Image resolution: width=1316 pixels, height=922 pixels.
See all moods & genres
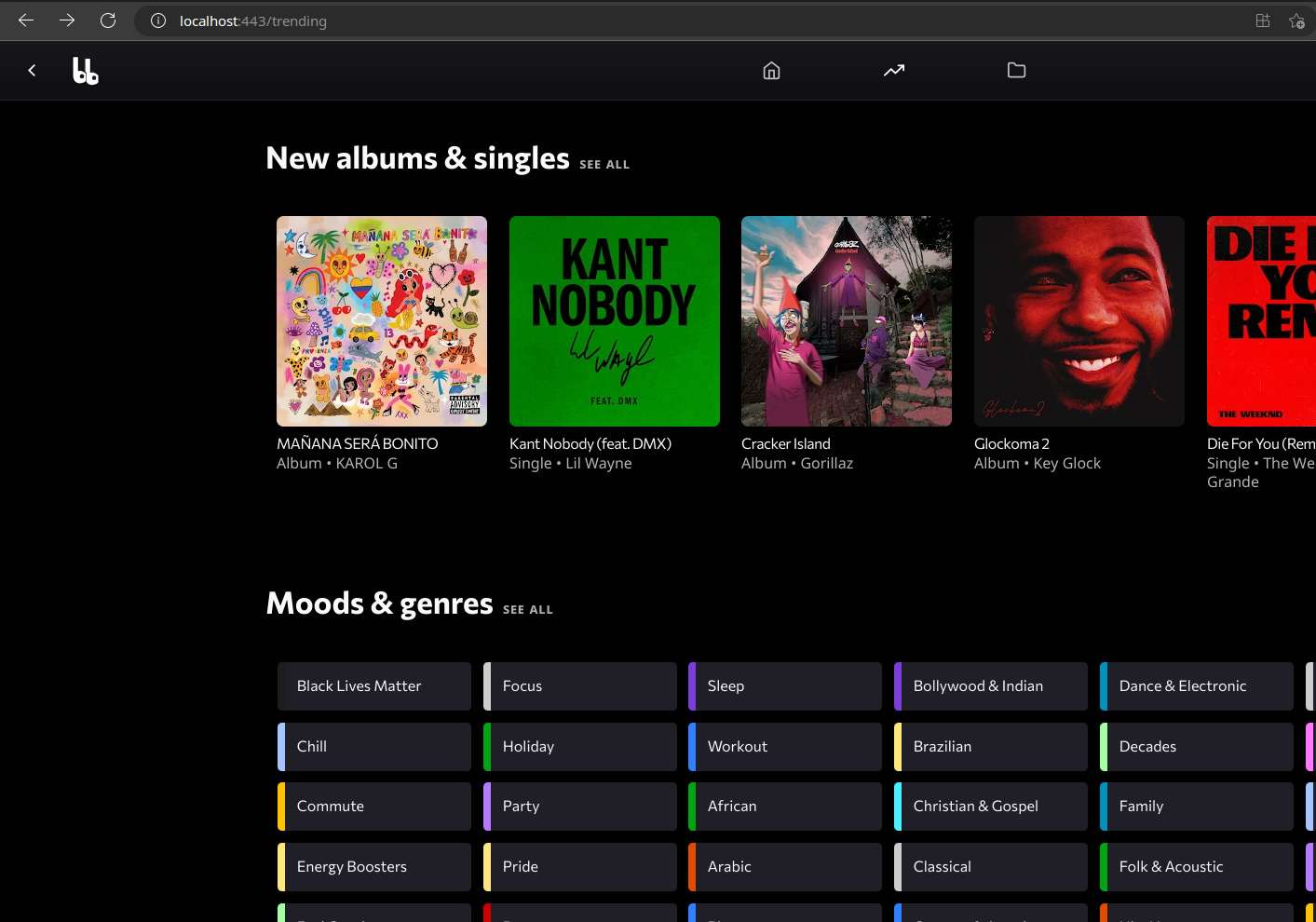click(x=528, y=610)
